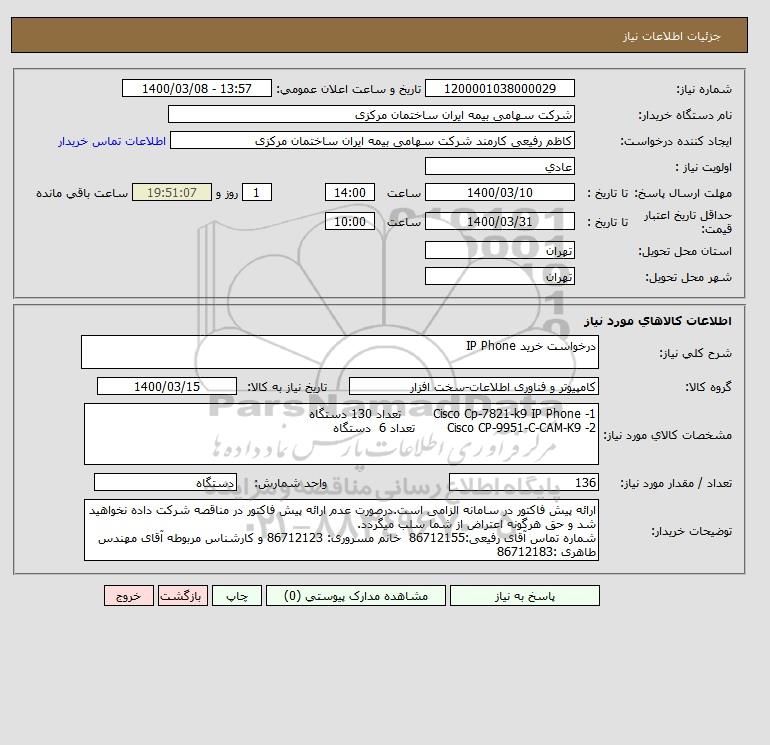This screenshot has height=745, width=770.
Task: Click label تاریخ و ساعت اعلان عمومی
Action: pos(349,89)
